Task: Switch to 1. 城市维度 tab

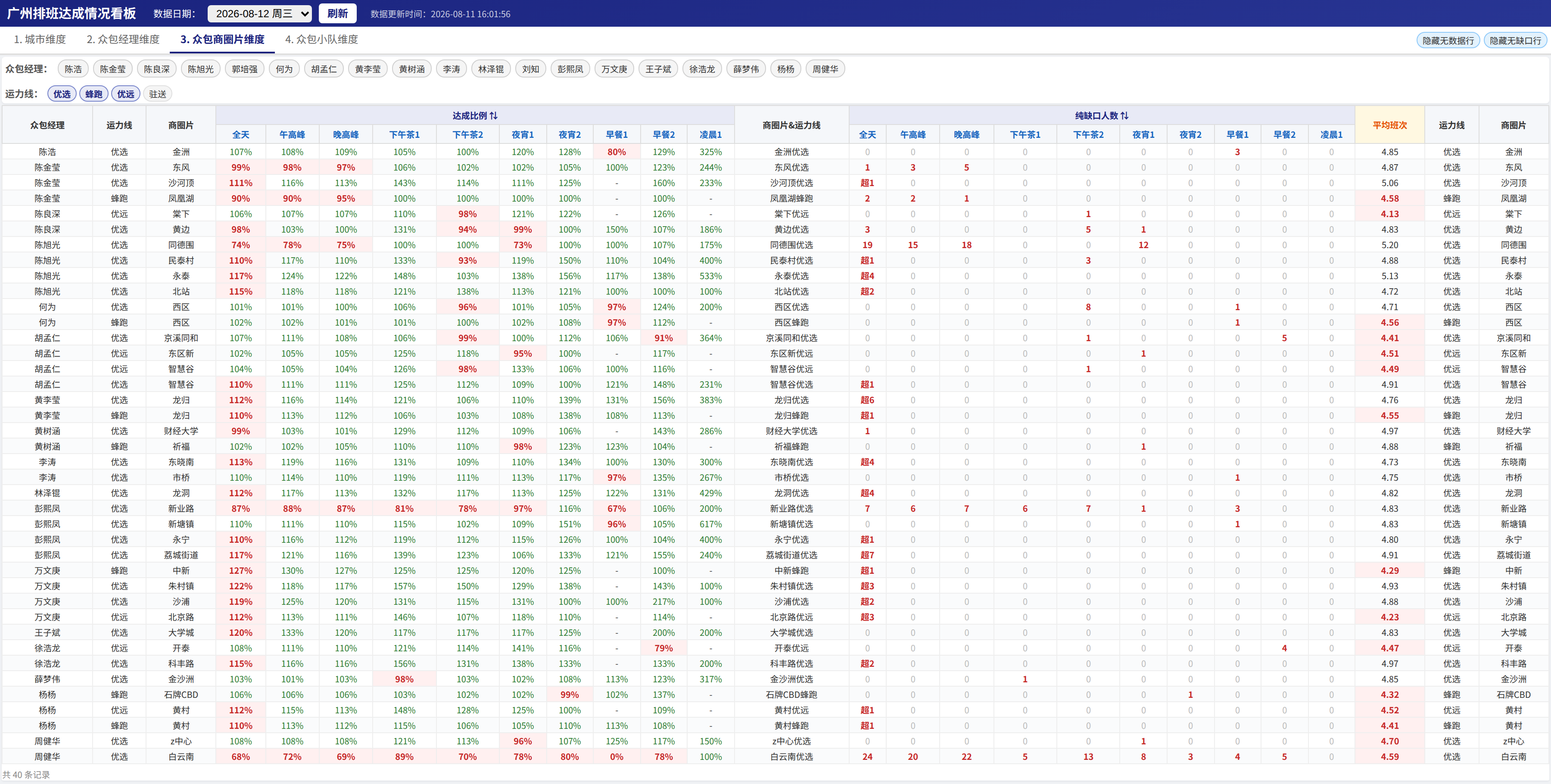Action: tap(40, 39)
